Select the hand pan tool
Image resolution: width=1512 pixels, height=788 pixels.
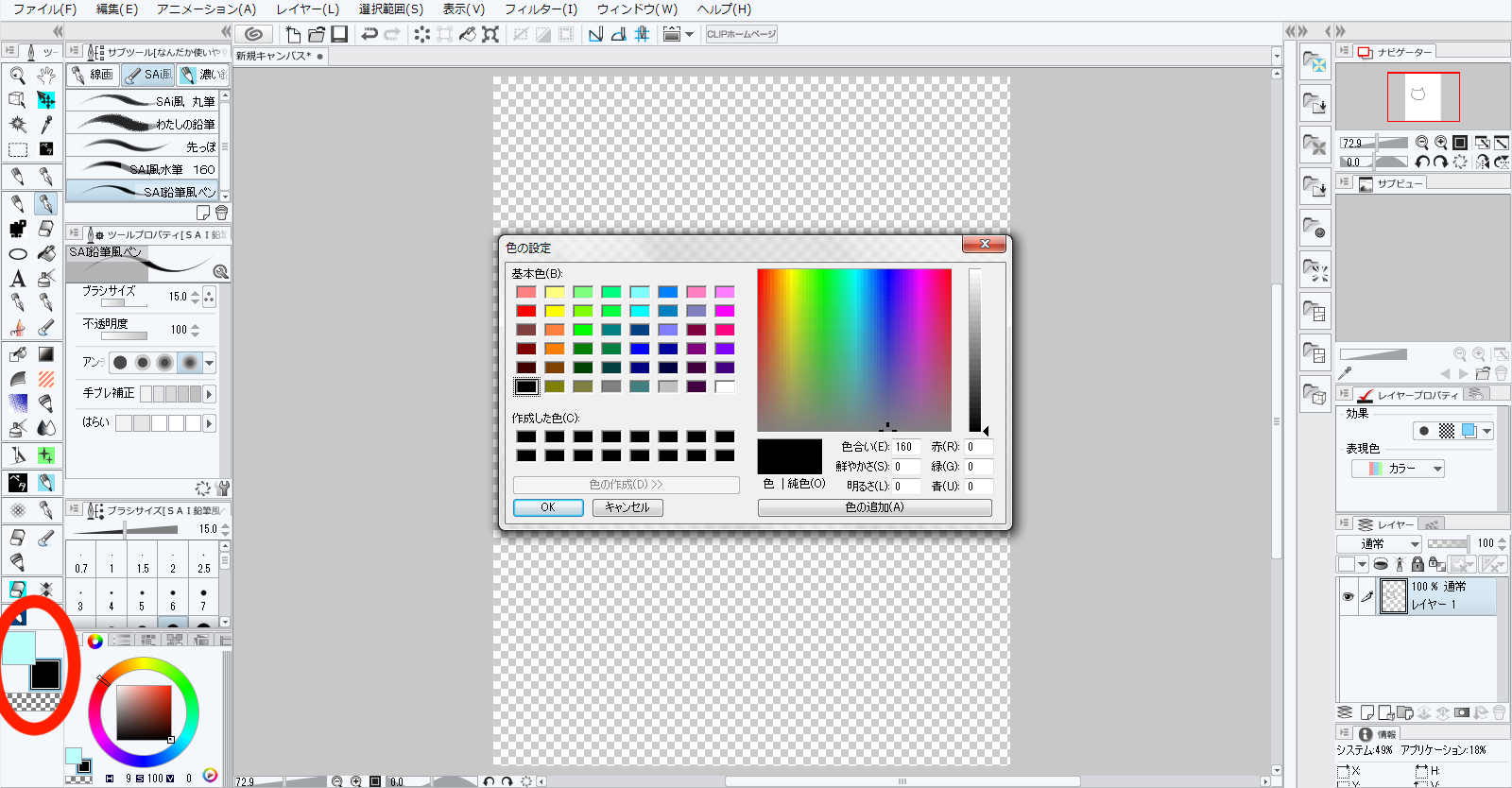click(x=45, y=76)
